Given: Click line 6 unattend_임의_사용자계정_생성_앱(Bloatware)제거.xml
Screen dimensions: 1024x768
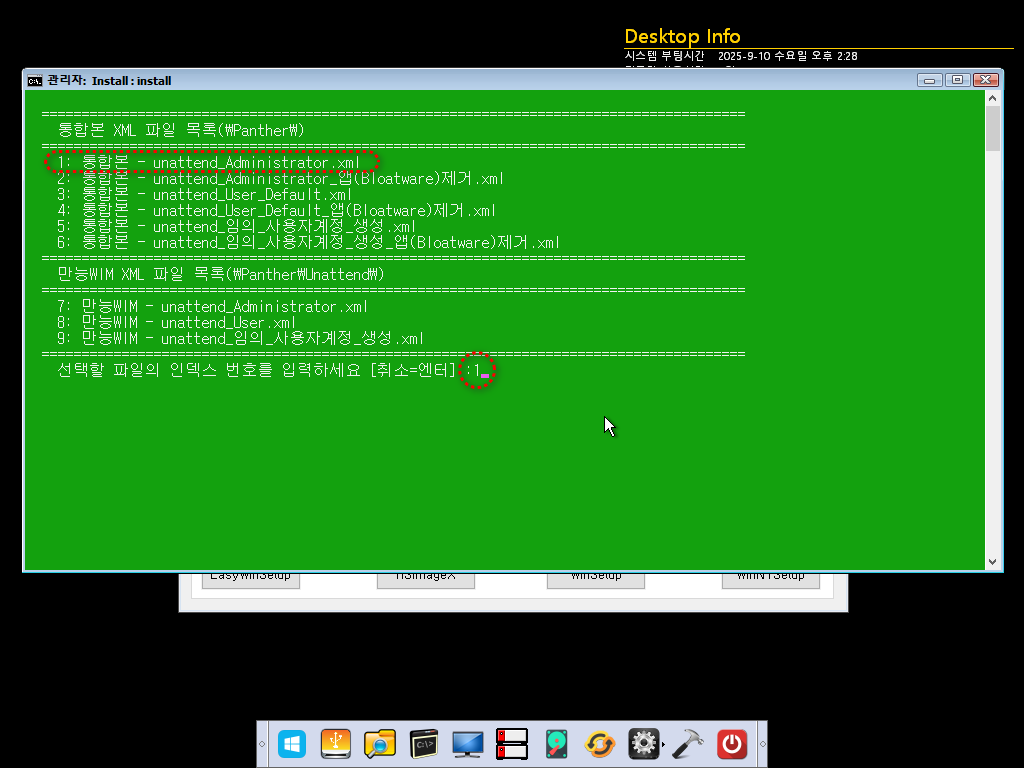Looking at the screenshot, I should click(x=308, y=243).
